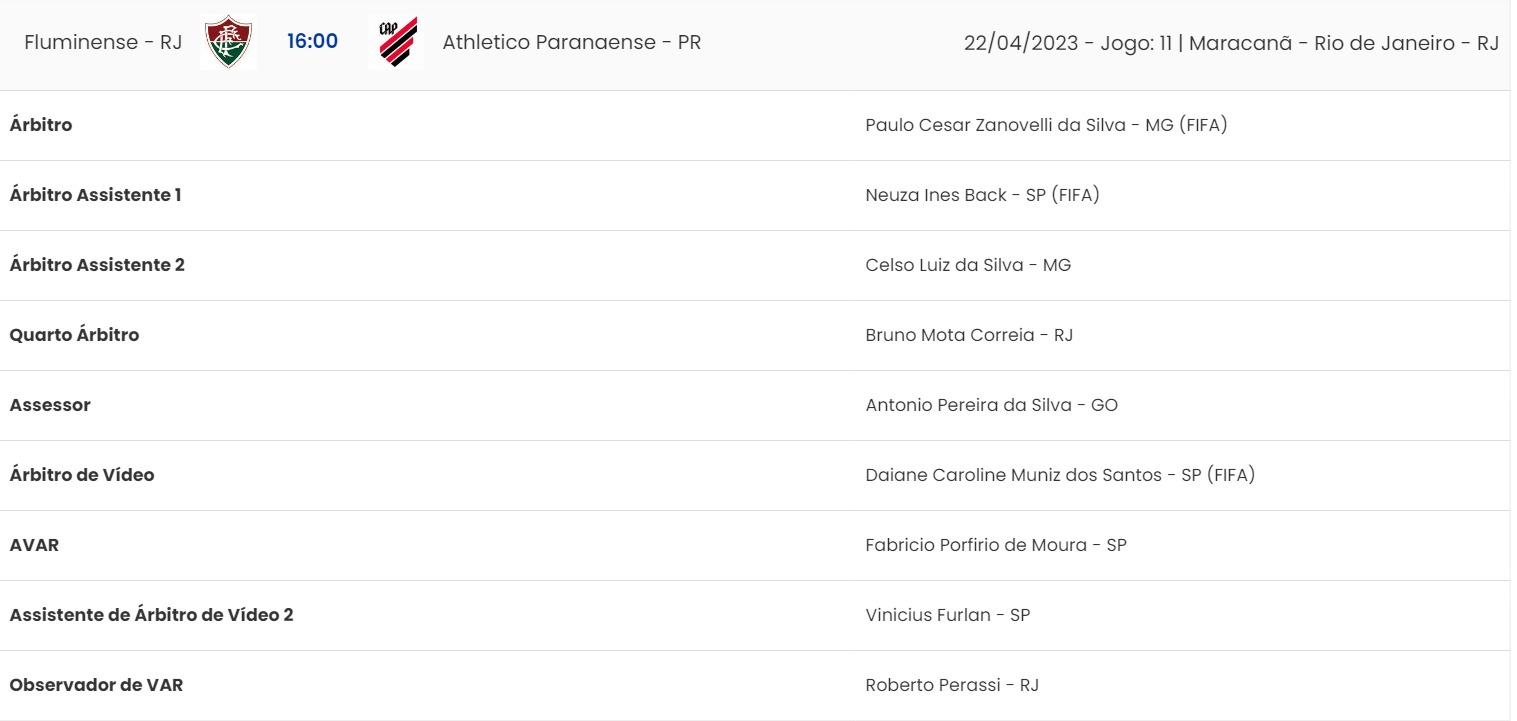The image size is (1517, 721).
Task: Select VAR observer Roberto Perassi - RJ
Action: 952,685
